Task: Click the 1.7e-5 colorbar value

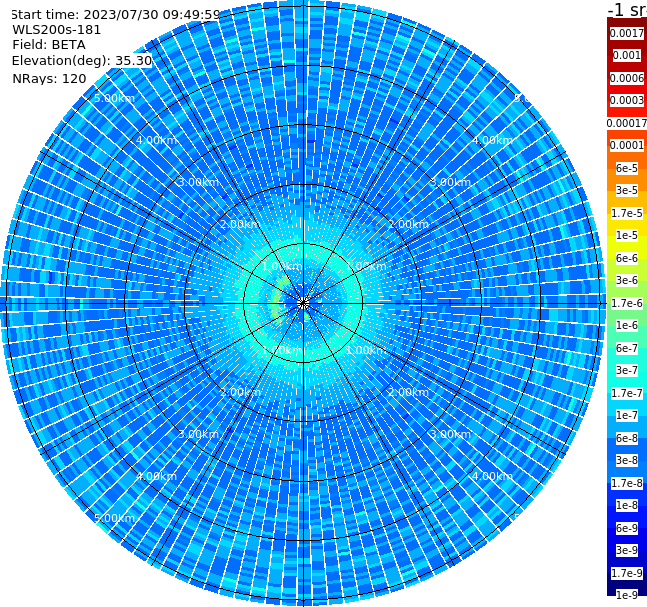Action: coord(627,213)
